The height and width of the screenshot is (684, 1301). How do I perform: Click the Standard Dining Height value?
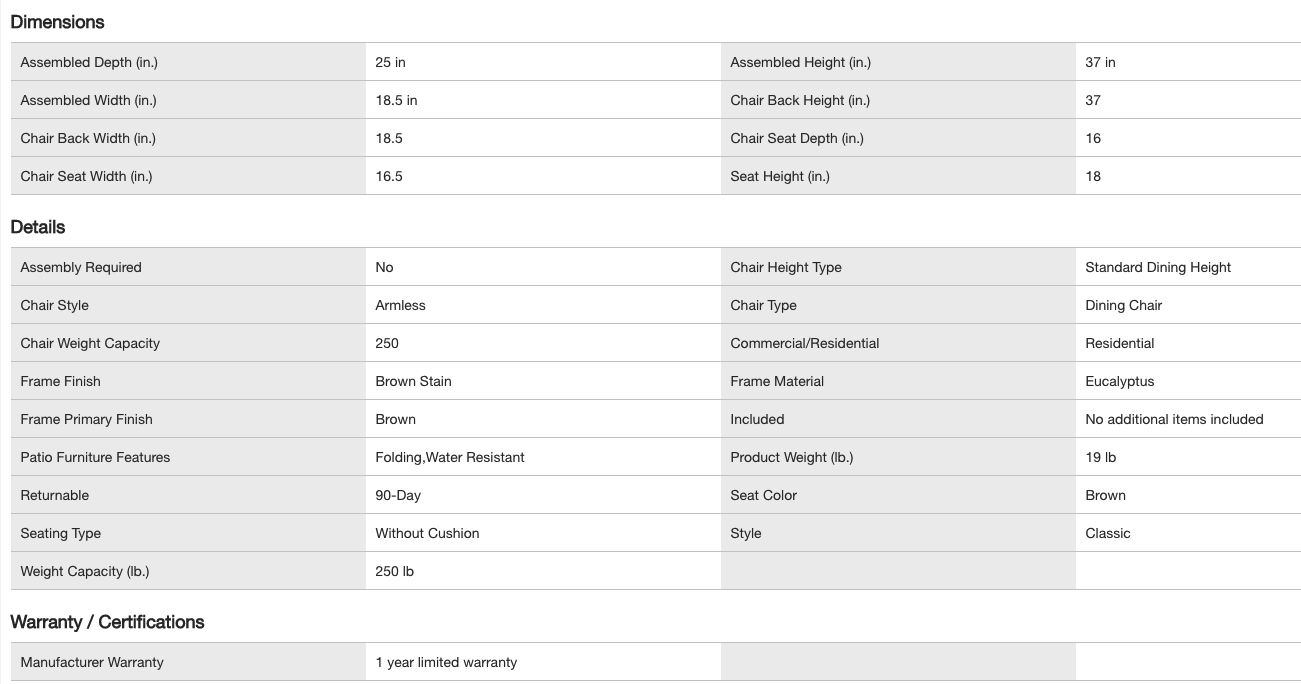click(x=1158, y=267)
